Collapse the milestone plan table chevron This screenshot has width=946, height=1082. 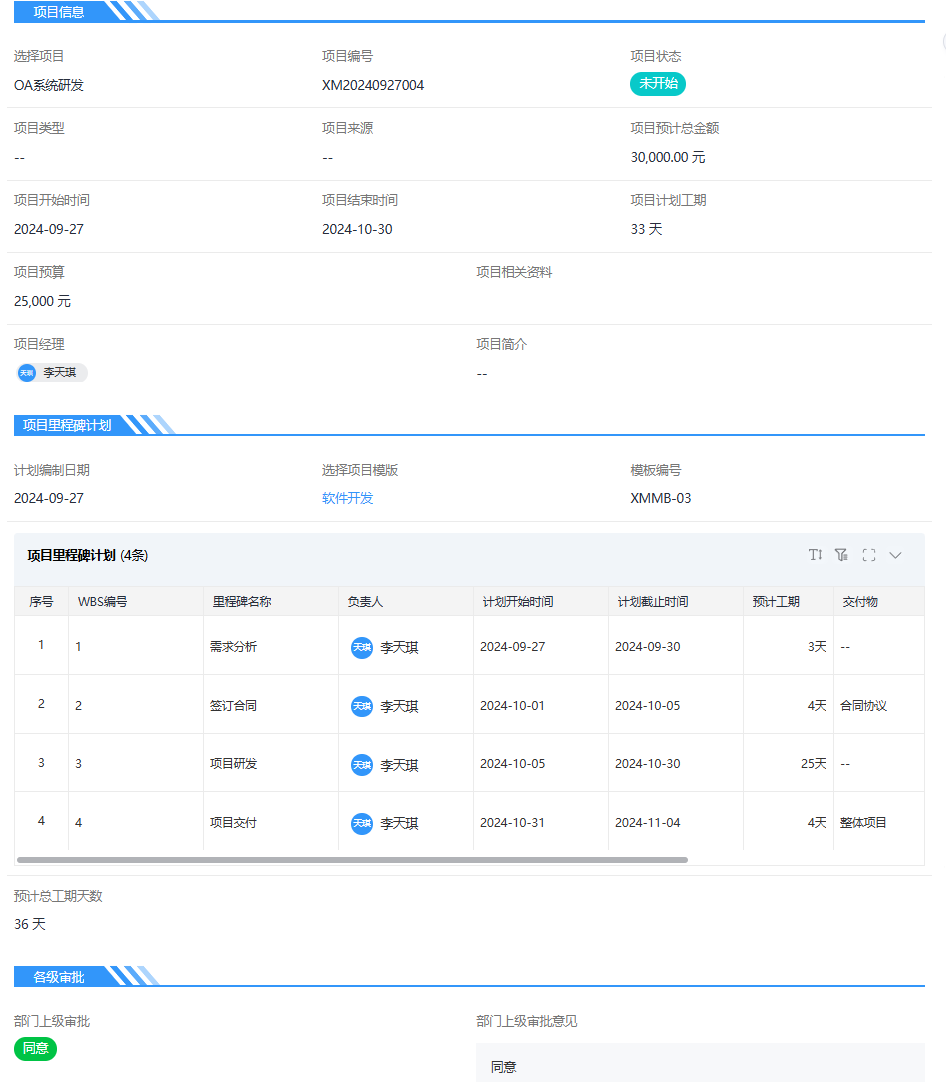(x=895, y=555)
